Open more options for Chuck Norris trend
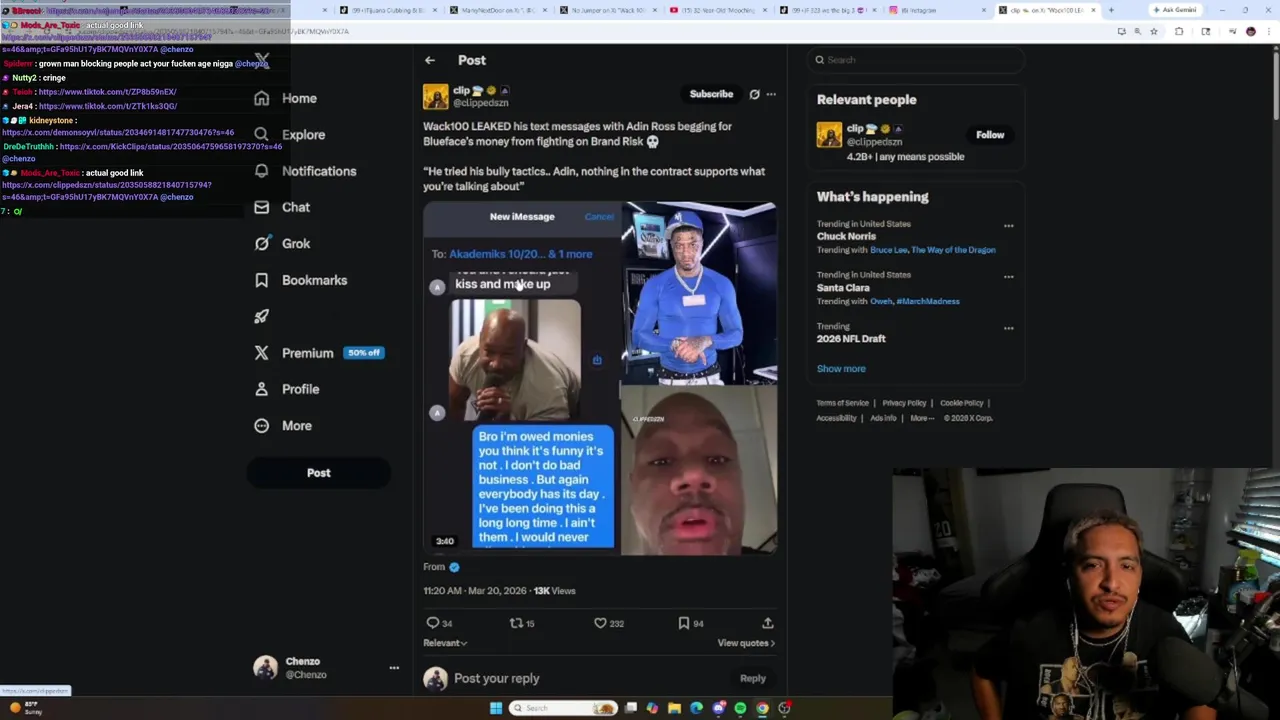 [1008, 226]
